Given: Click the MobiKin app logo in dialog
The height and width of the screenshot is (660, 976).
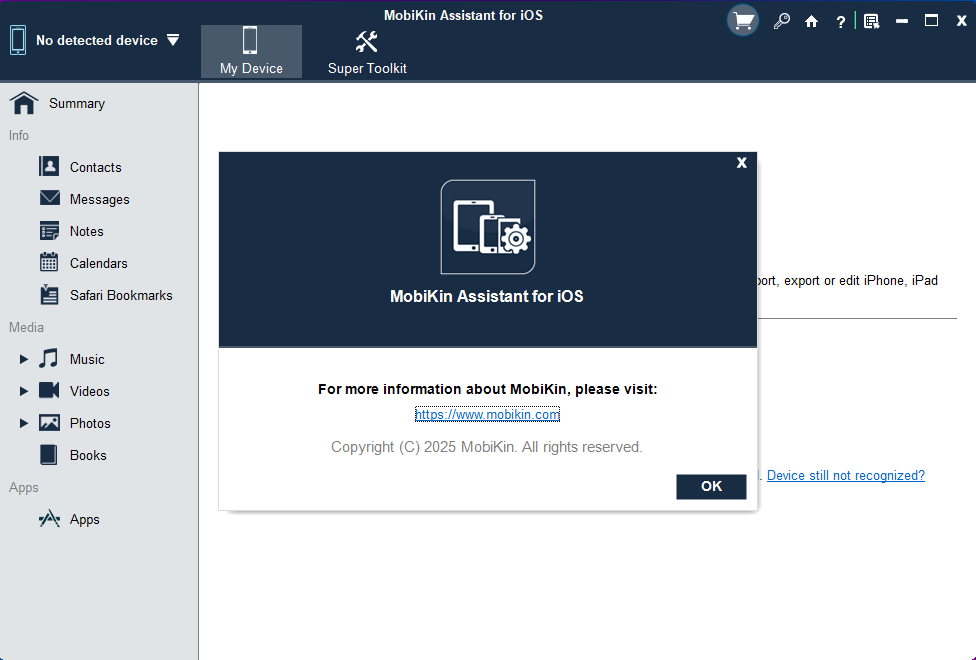Looking at the screenshot, I should point(488,227).
